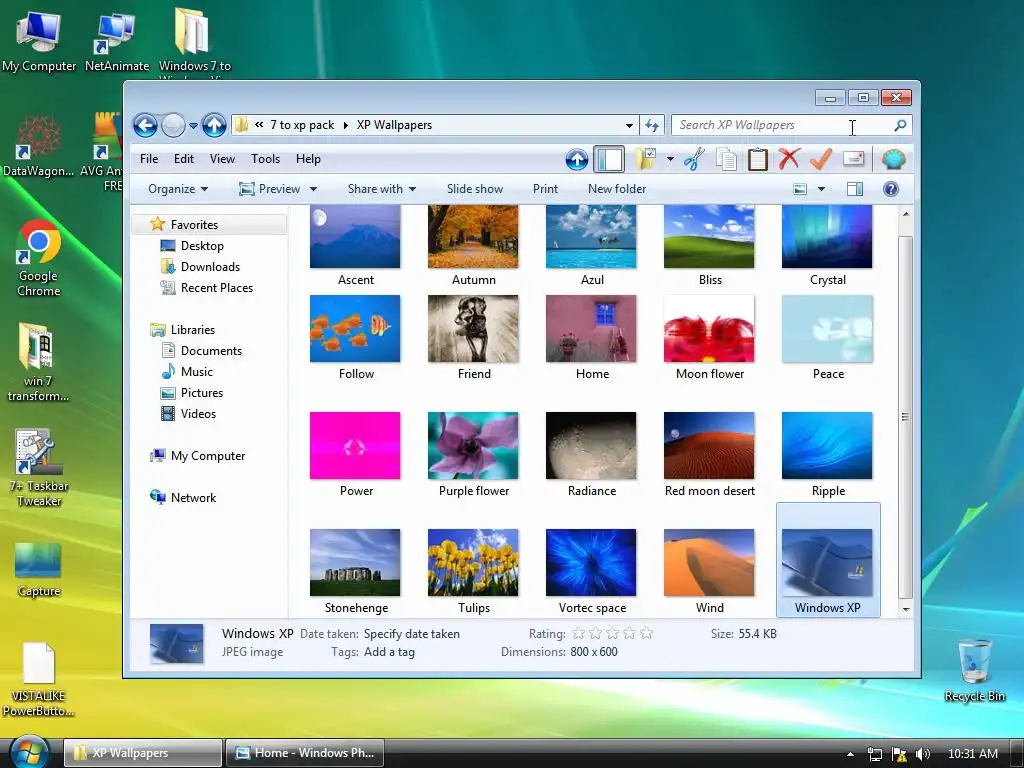Select the Tulips wallpaper thumbnail
The height and width of the screenshot is (768, 1024).
[x=473, y=571]
